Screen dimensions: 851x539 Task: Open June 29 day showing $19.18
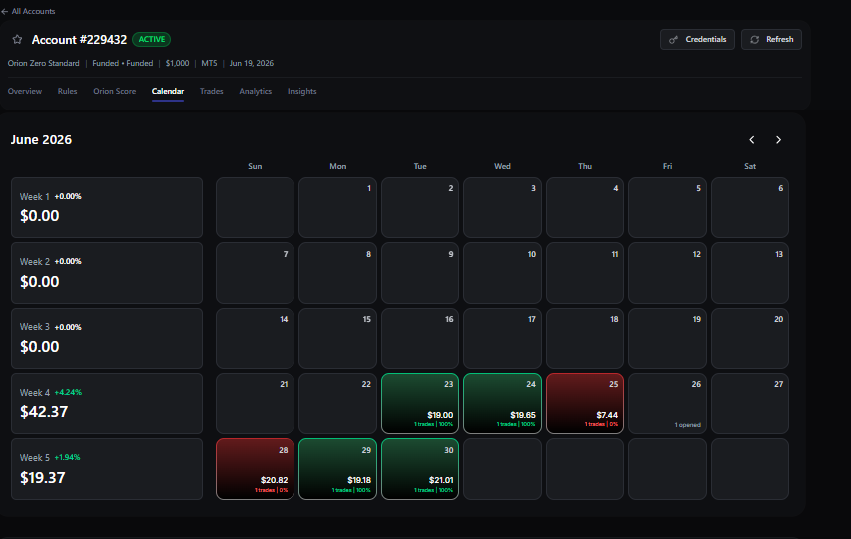click(x=338, y=469)
